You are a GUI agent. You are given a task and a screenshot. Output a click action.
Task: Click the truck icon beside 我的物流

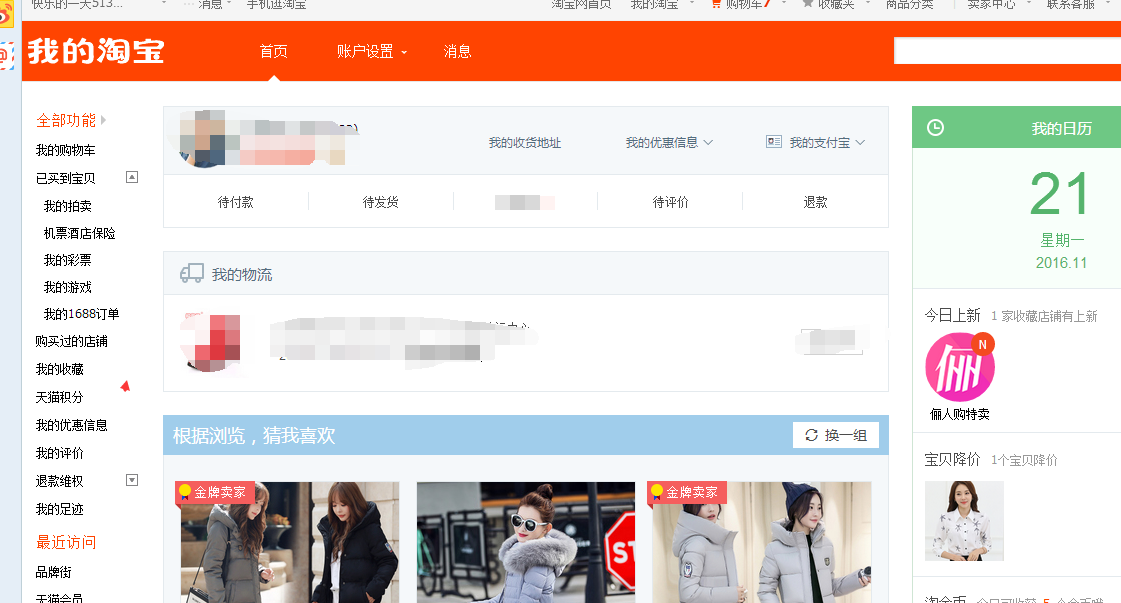tap(192, 273)
